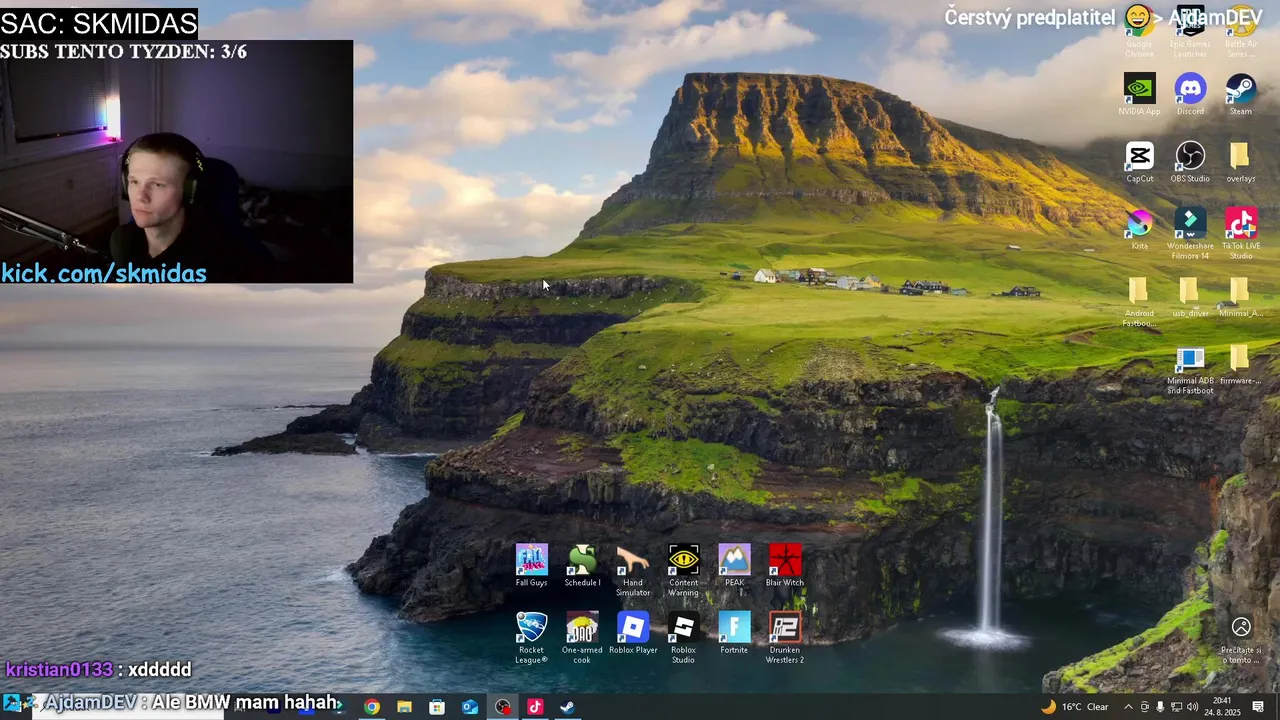Viewport: 1280px width, 720px height.
Task: Switch to the OBS Studio taskbar window
Action: click(x=502, y=707)
